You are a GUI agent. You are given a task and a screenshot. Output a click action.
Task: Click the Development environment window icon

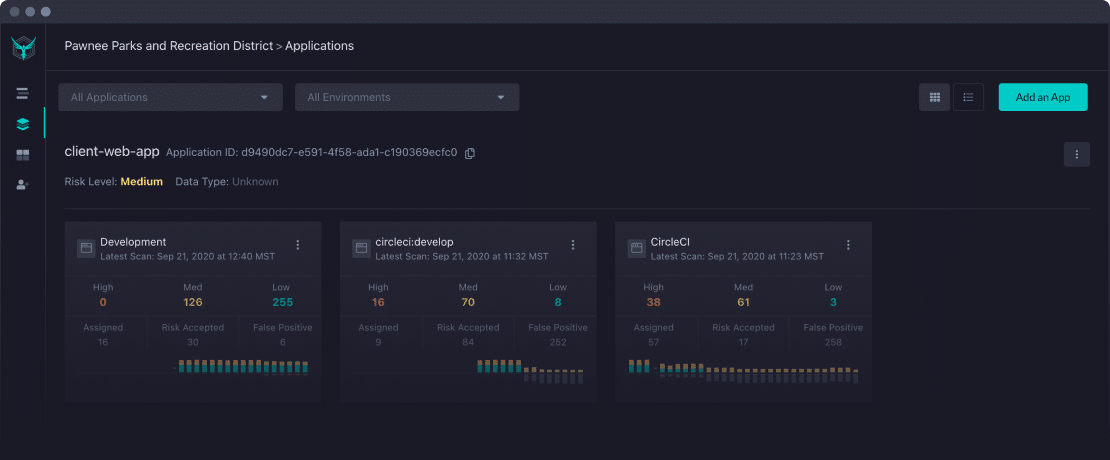(86, 248)
